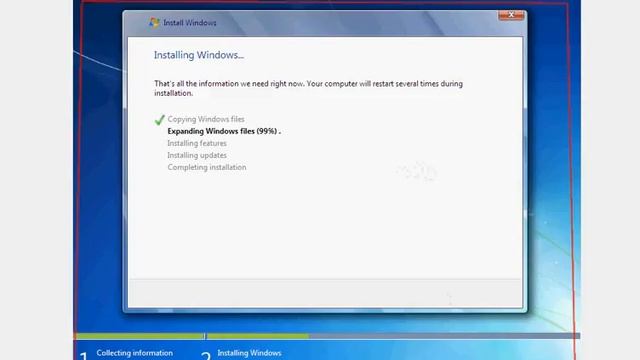This screenshot has width=640, height=360.
Task: Click 'Completing installation' step text
Action: [x=207, y=167]
